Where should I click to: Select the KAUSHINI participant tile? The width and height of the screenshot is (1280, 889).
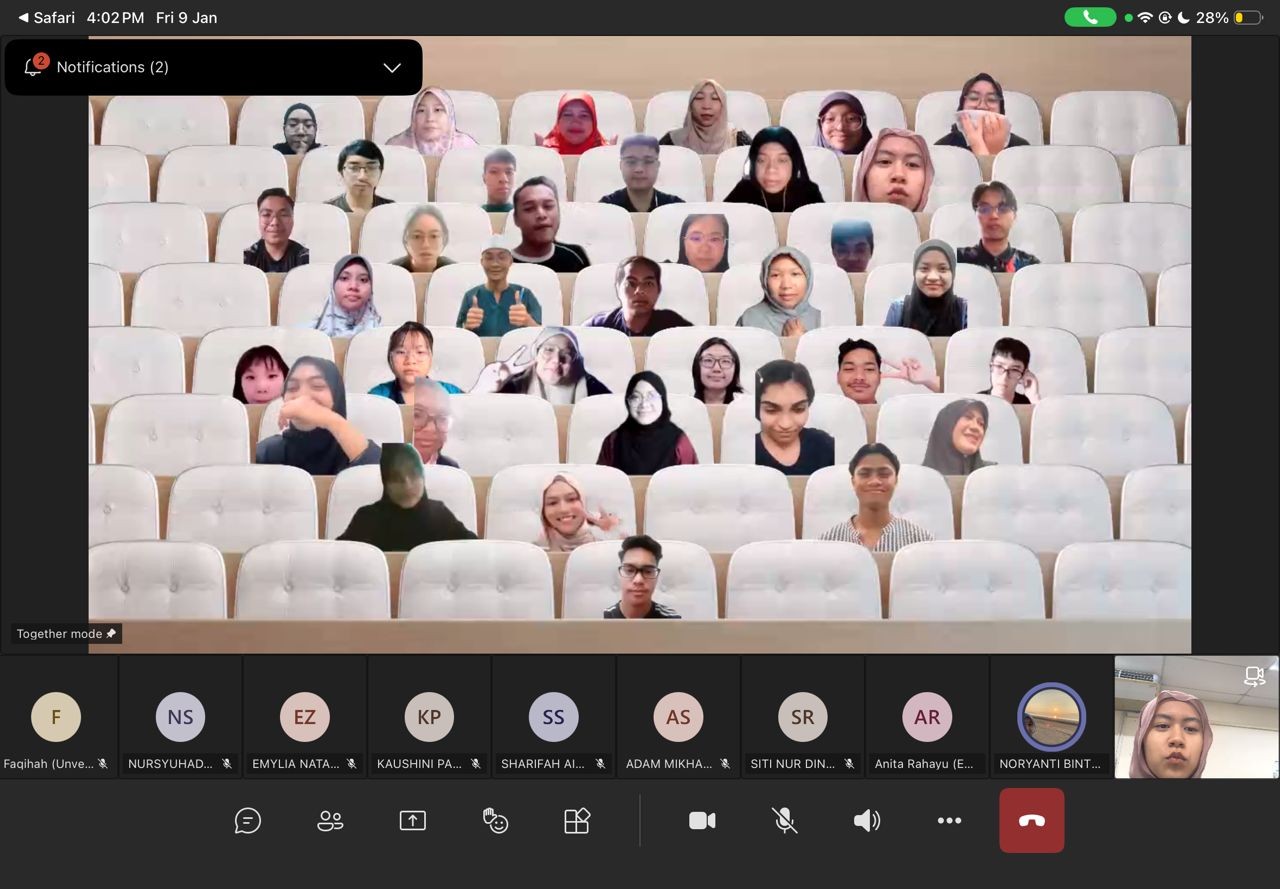click(429, 718)
